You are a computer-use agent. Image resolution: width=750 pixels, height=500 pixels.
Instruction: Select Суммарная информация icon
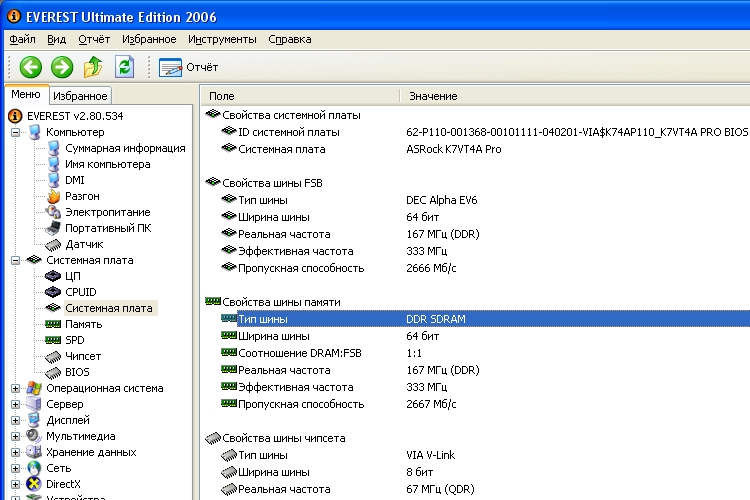53,148
